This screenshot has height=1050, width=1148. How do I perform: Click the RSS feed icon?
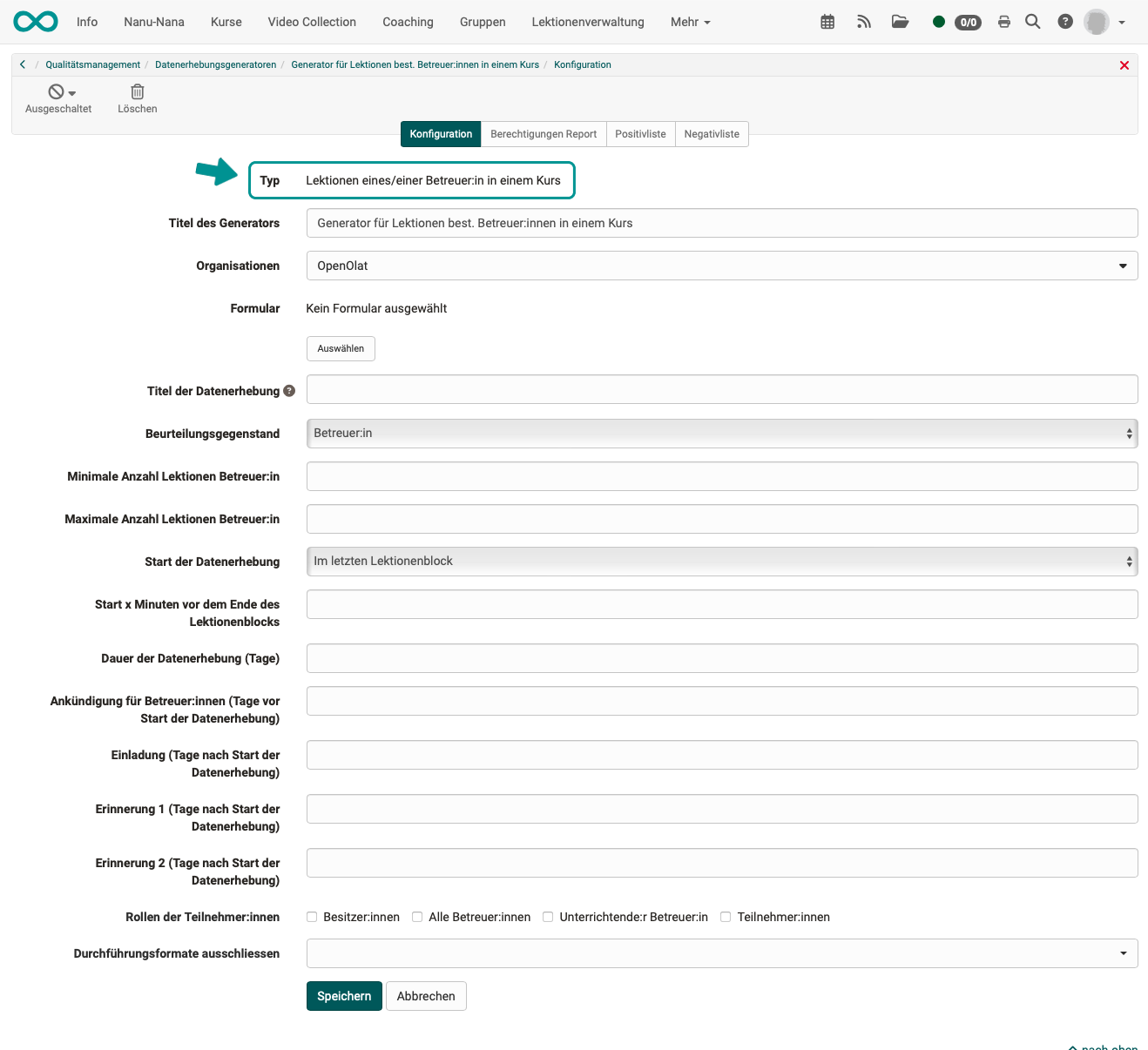pos(863,21)
